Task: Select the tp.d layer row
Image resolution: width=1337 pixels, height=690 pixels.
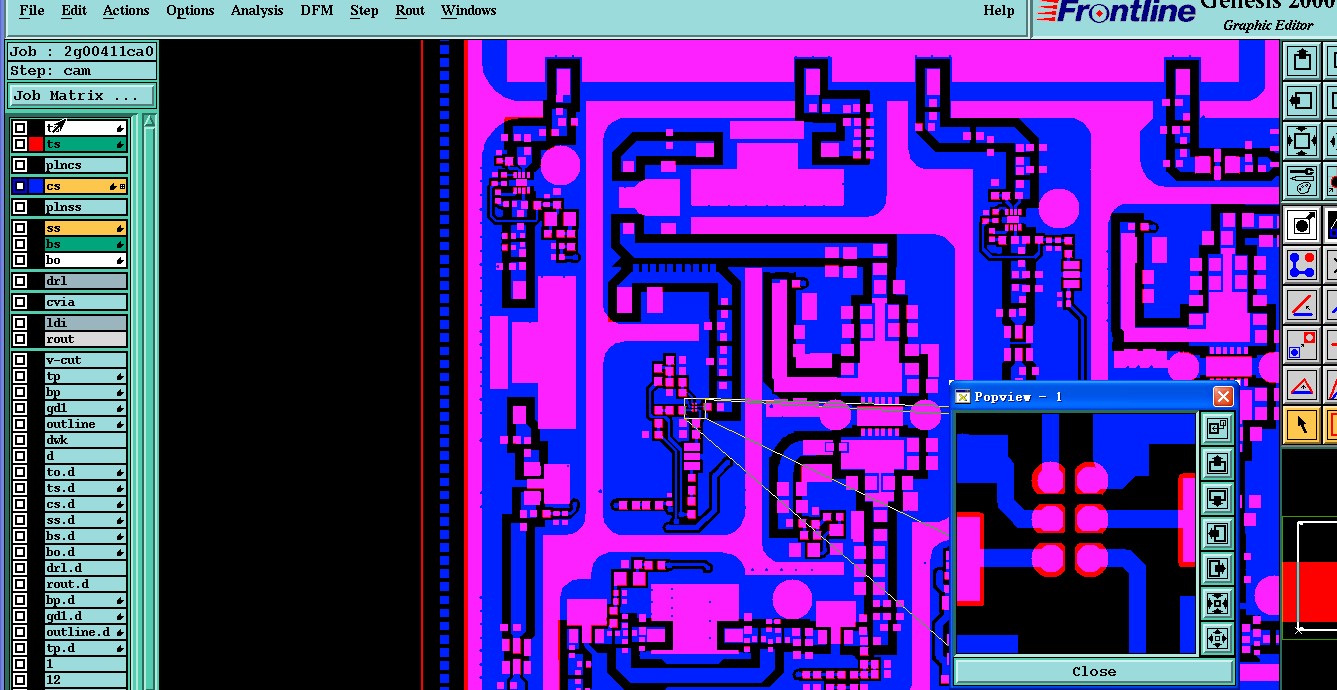Action: (x=86, y=648)
